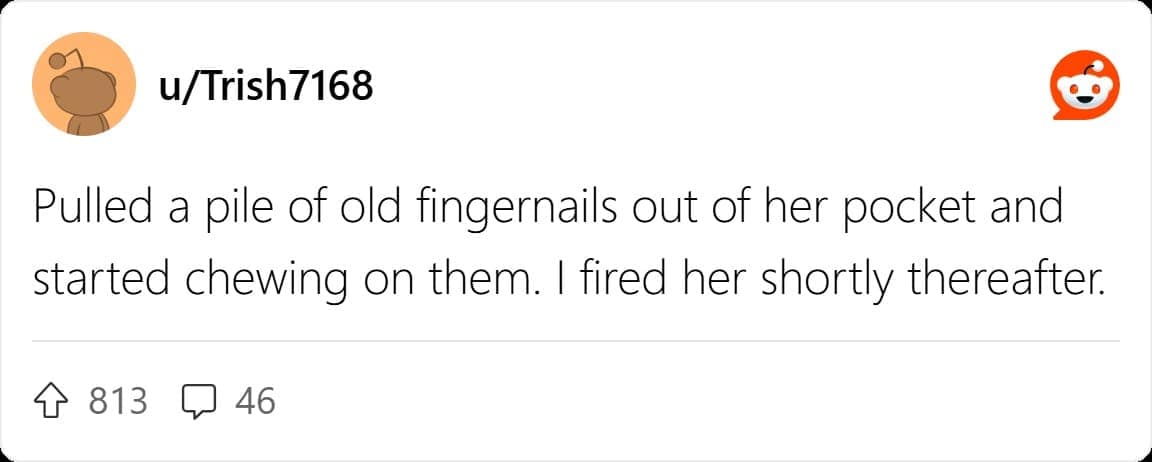
Task: Click the 46 comments count
Action: [x=255, y=402]
